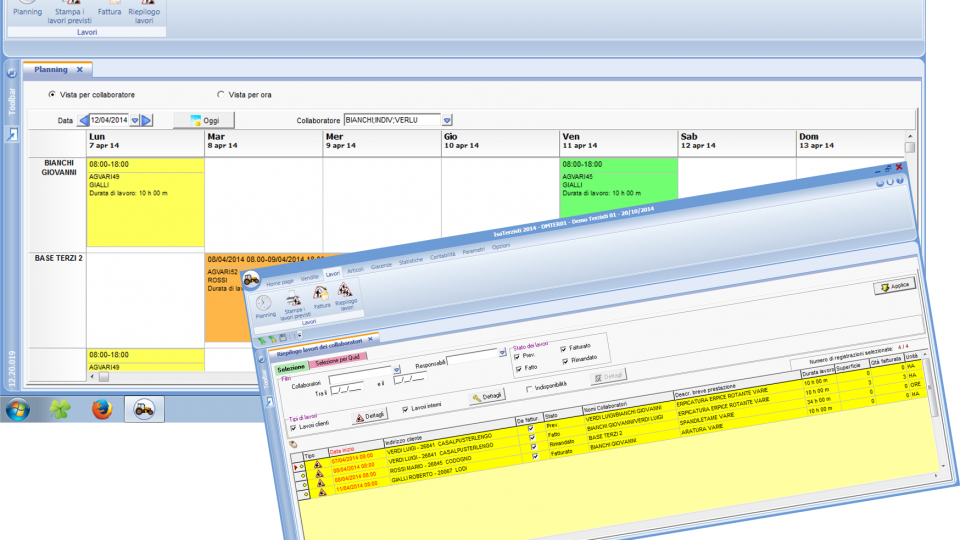
Task: Select yellow Monday 08:00-18:00 AGVARI49 appointment
Action: [x=145, y=202]
